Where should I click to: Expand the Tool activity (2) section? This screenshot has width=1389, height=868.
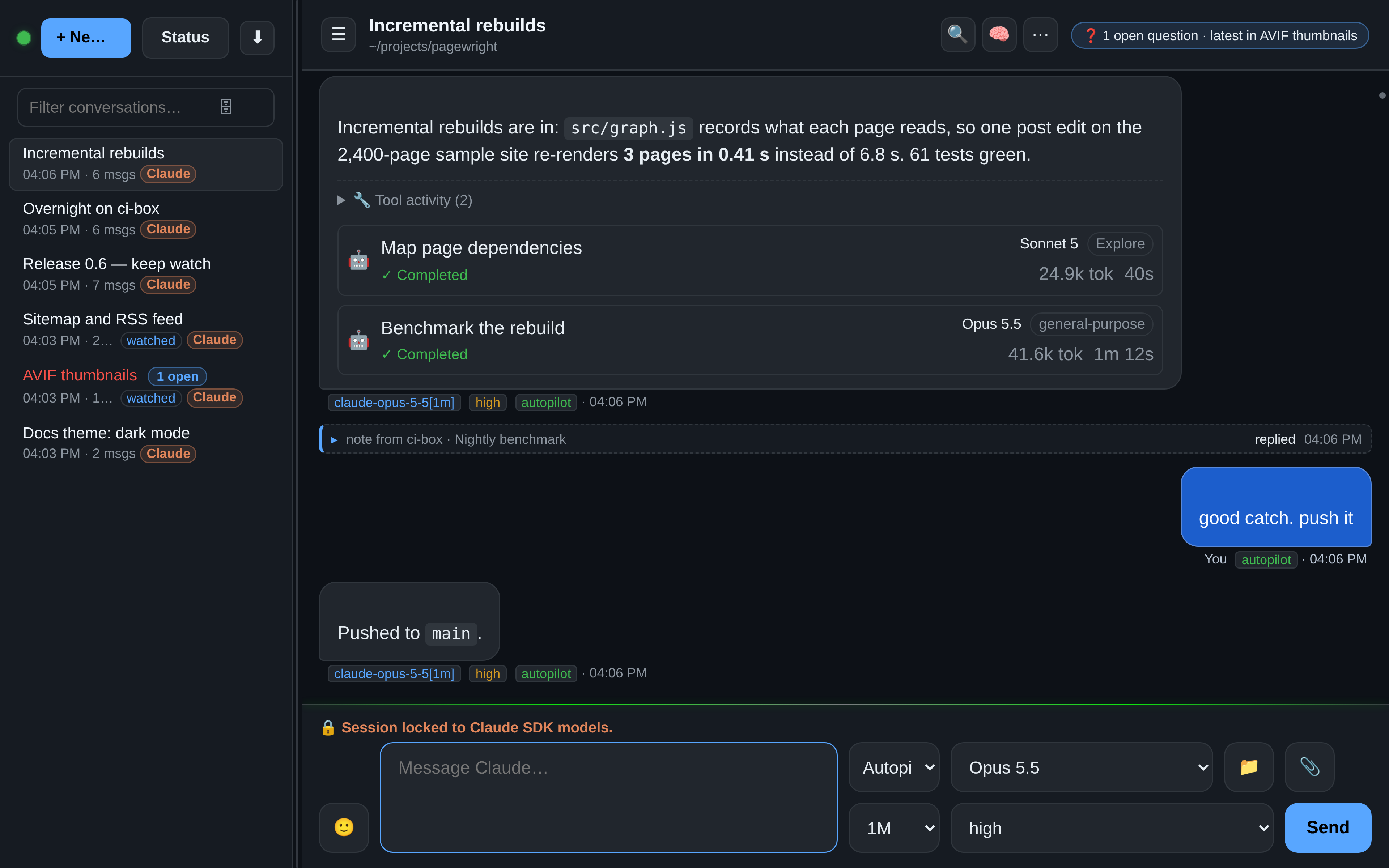[405, 200]
